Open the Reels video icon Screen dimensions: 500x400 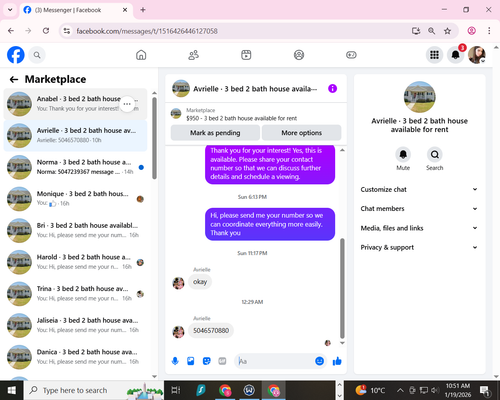coord(246,55)
